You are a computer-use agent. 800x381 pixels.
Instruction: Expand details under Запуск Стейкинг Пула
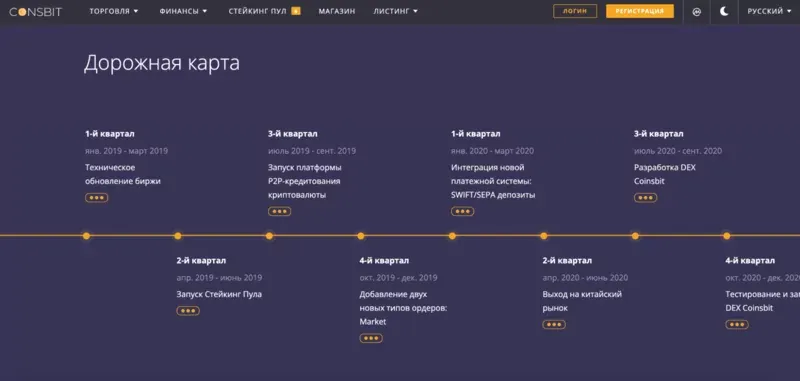188,311
